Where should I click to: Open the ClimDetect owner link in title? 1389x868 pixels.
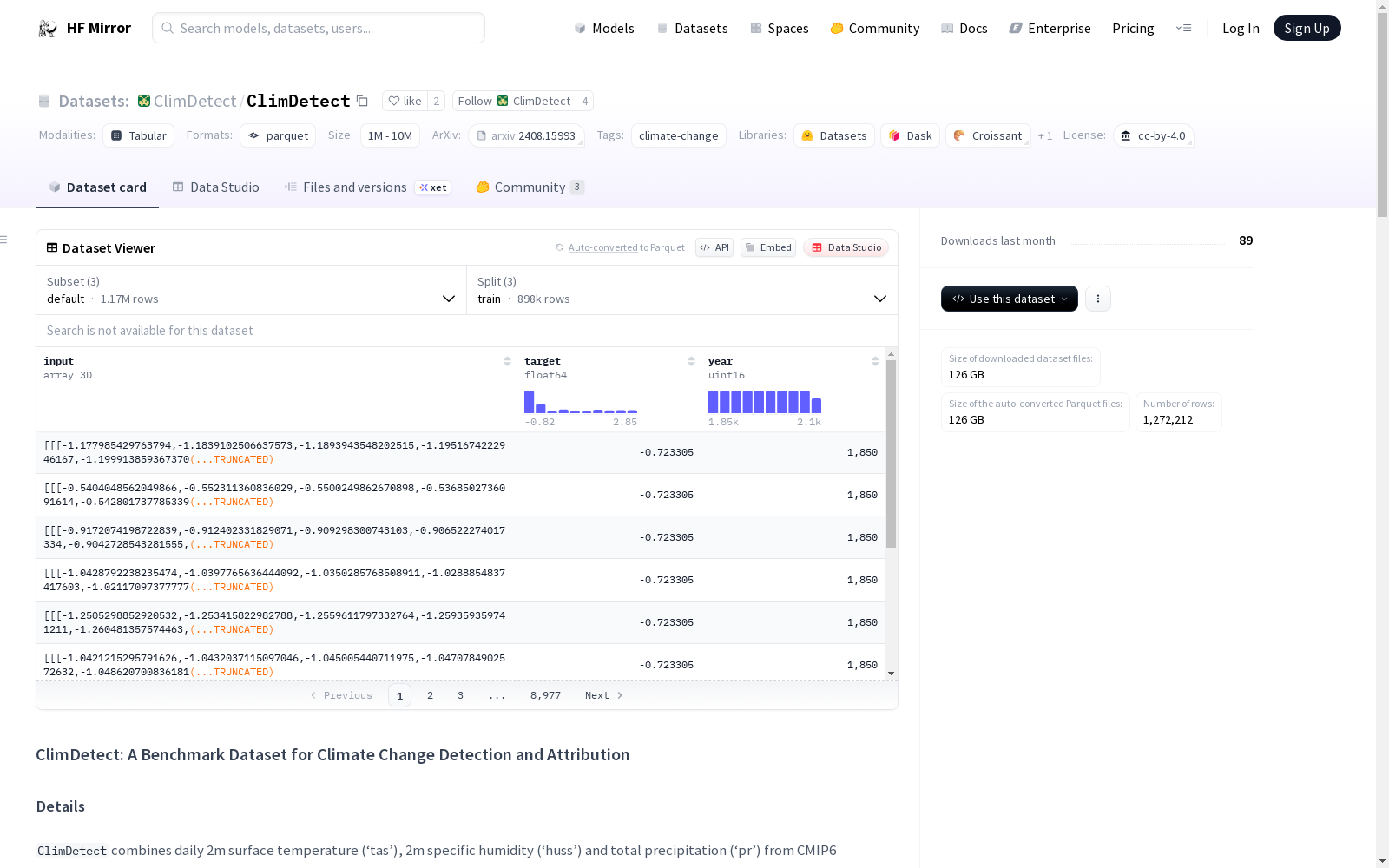click(x=194, y=102)
